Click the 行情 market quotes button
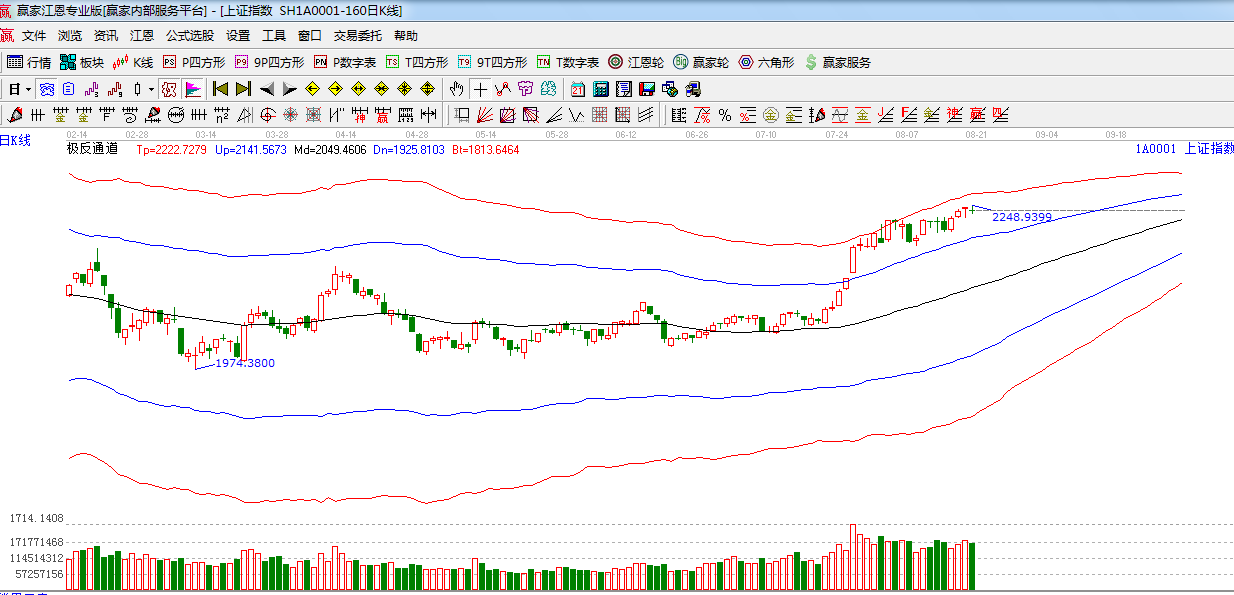 [29, 62]
